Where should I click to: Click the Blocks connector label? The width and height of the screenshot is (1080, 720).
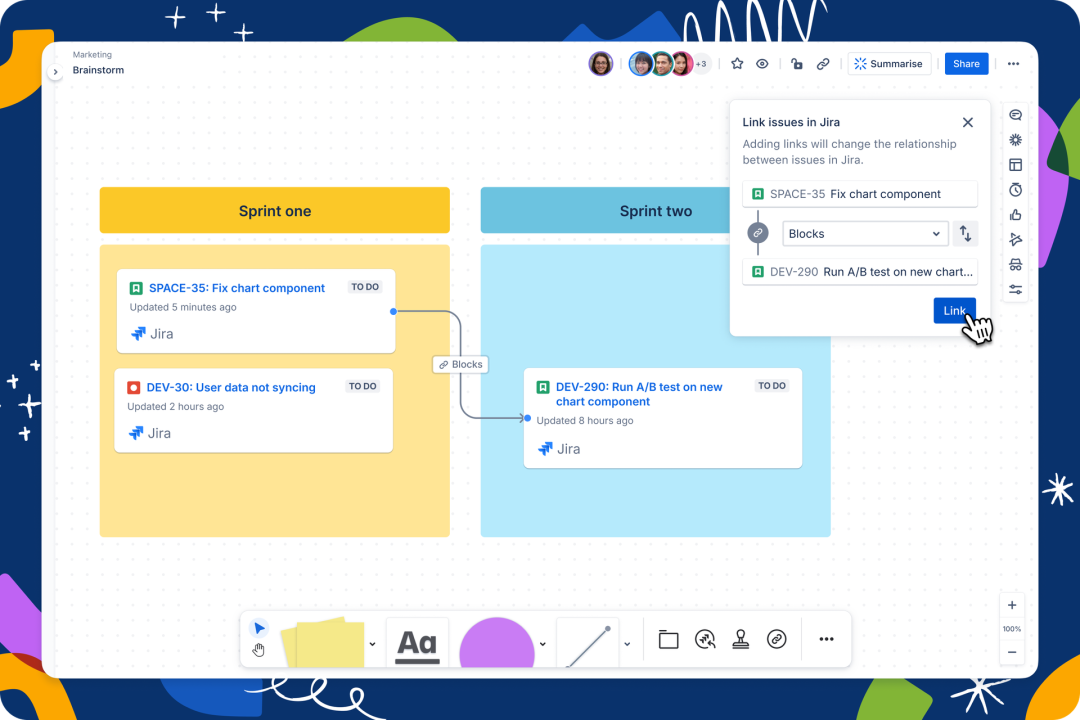coord(461,364)
